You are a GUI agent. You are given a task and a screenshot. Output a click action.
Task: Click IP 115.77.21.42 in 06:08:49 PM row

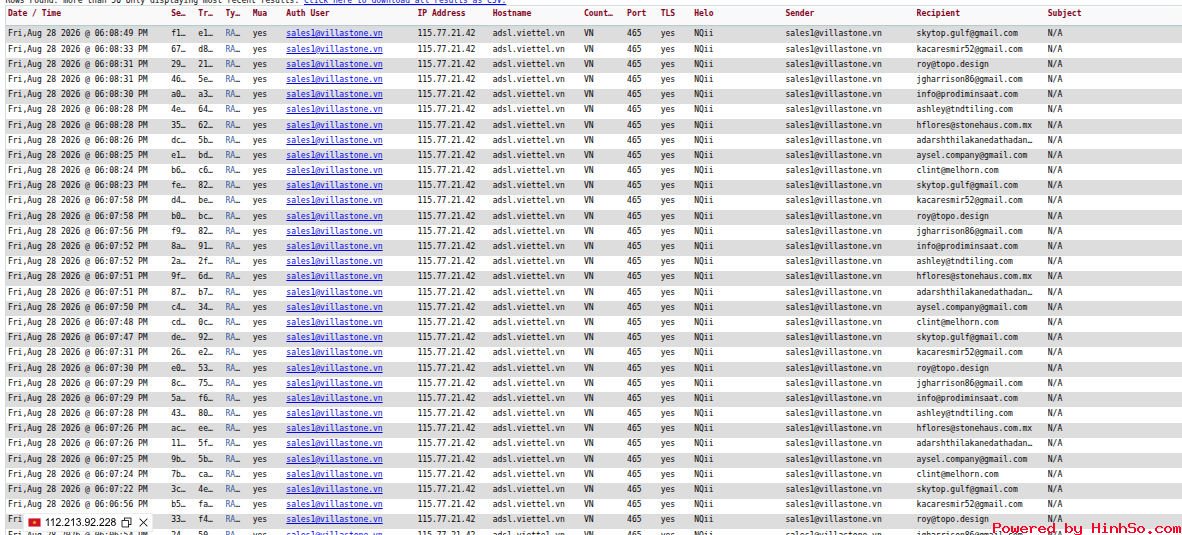(446, 33)
